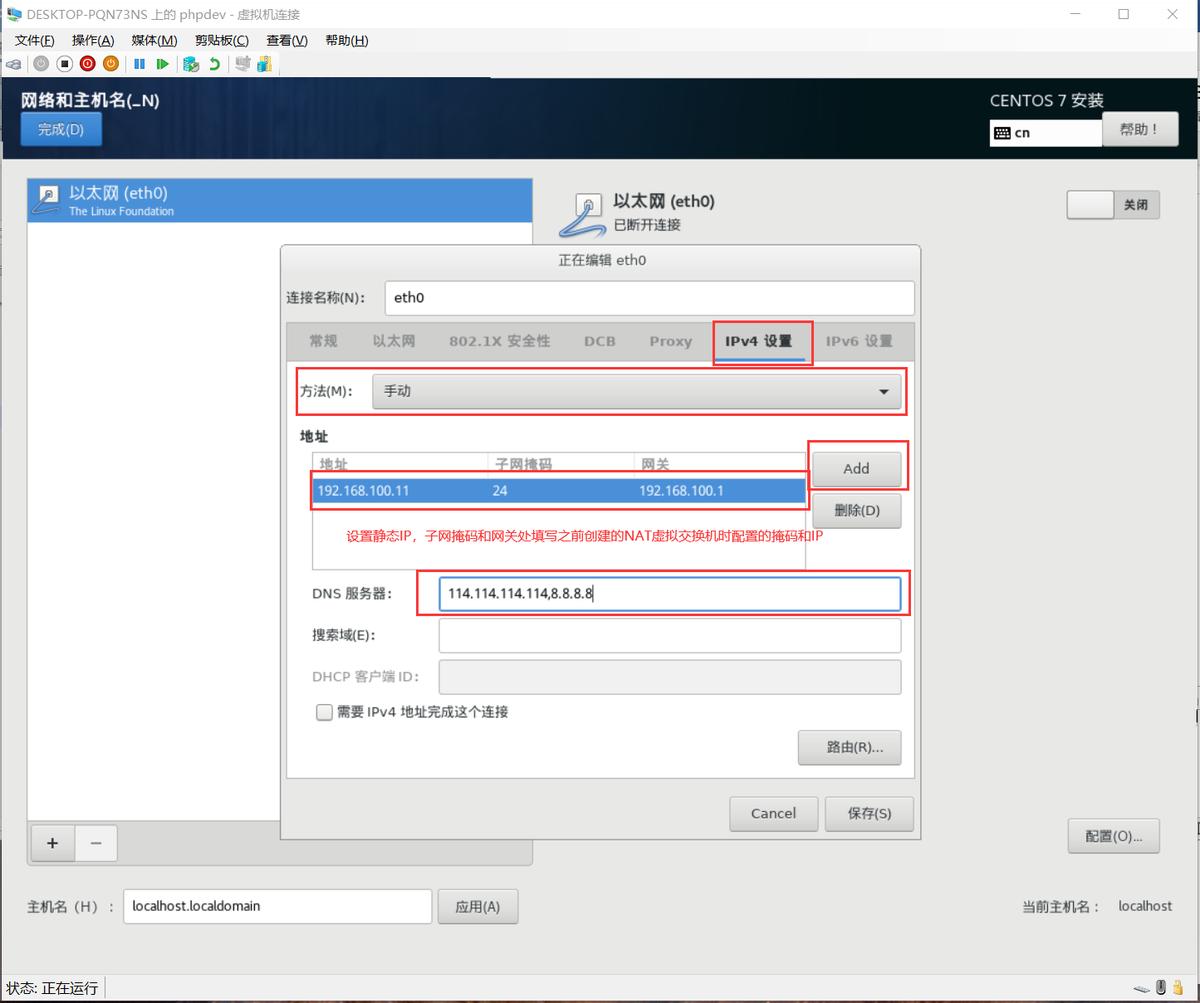This screenshot has height=1003, width=1200.
Task: Click the 完成(D) button
Action: tap(60, 128)
